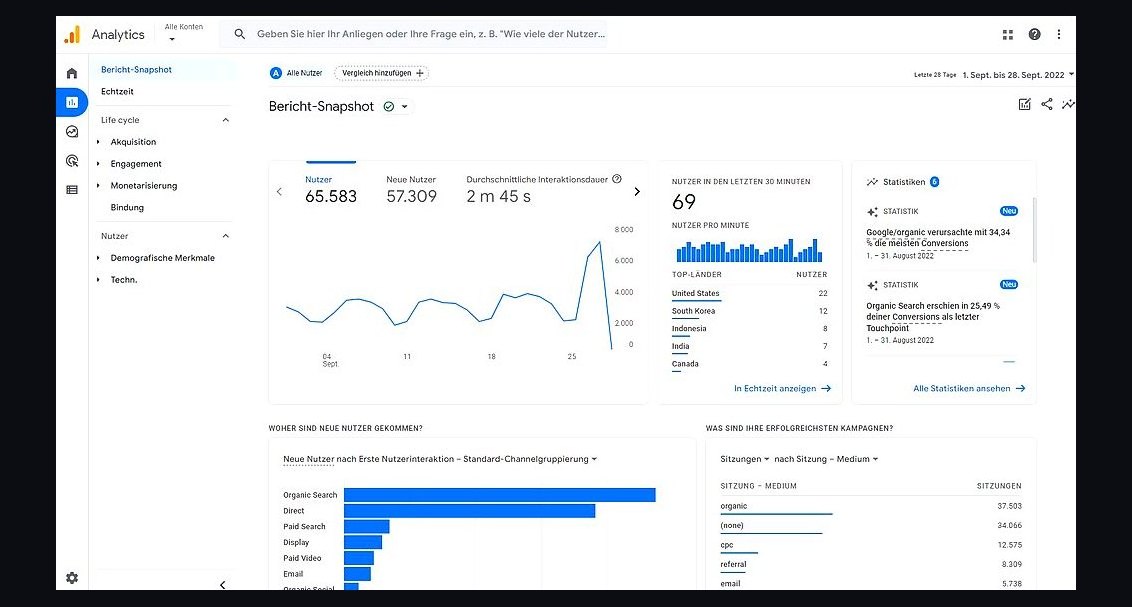Click the search magnifier icon
1132x607 pixels.
[240, 34]
